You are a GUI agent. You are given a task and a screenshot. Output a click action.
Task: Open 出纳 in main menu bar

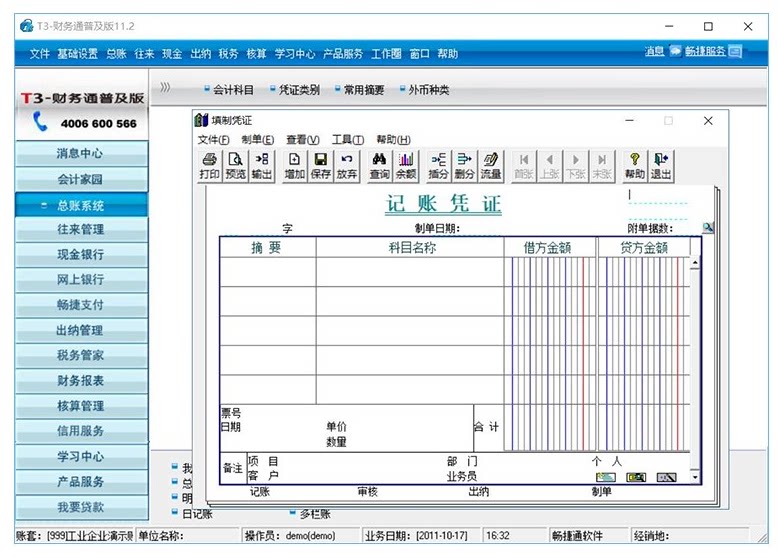(x=201, y=54)
